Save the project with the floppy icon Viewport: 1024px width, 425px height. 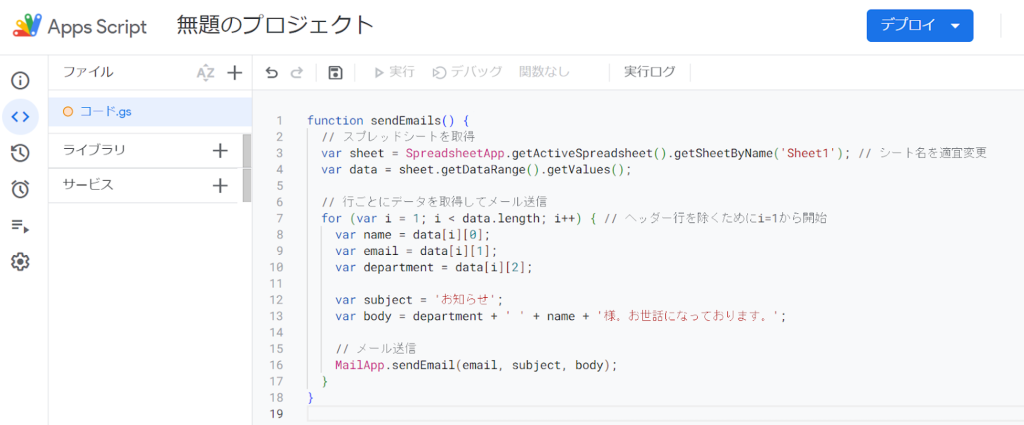[335, 72]
